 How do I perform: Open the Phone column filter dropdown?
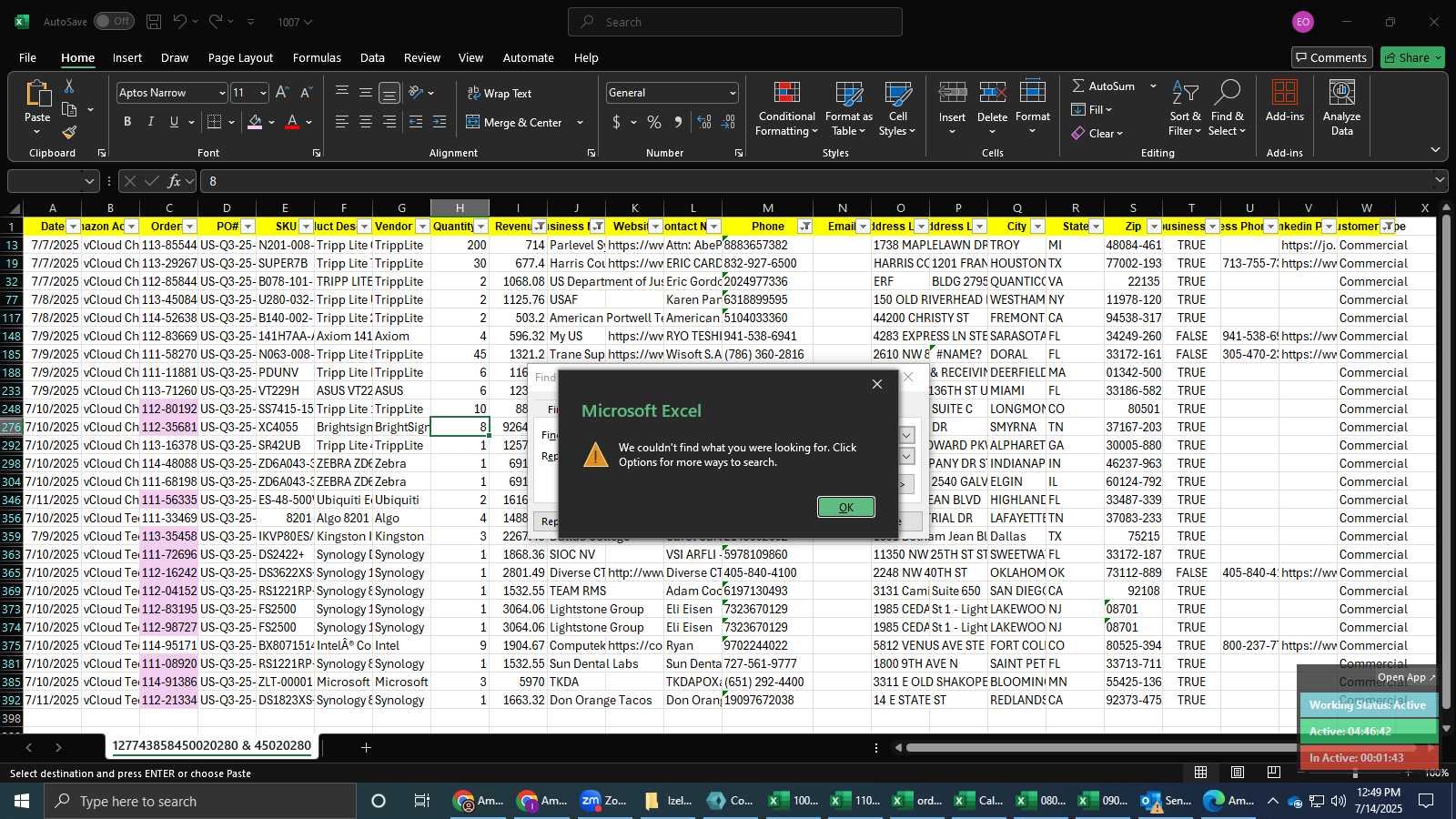point(804,227)
